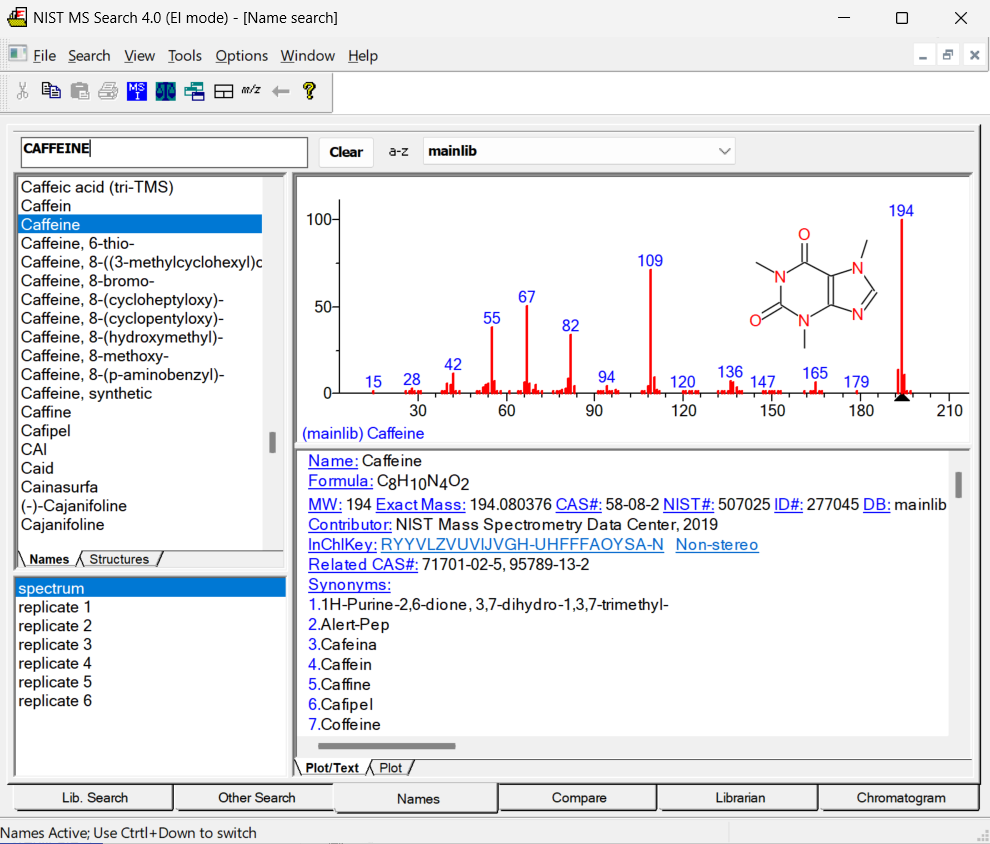Open the Other Search tab
This screenshot has height=844, width=990.
coord(256,798)
